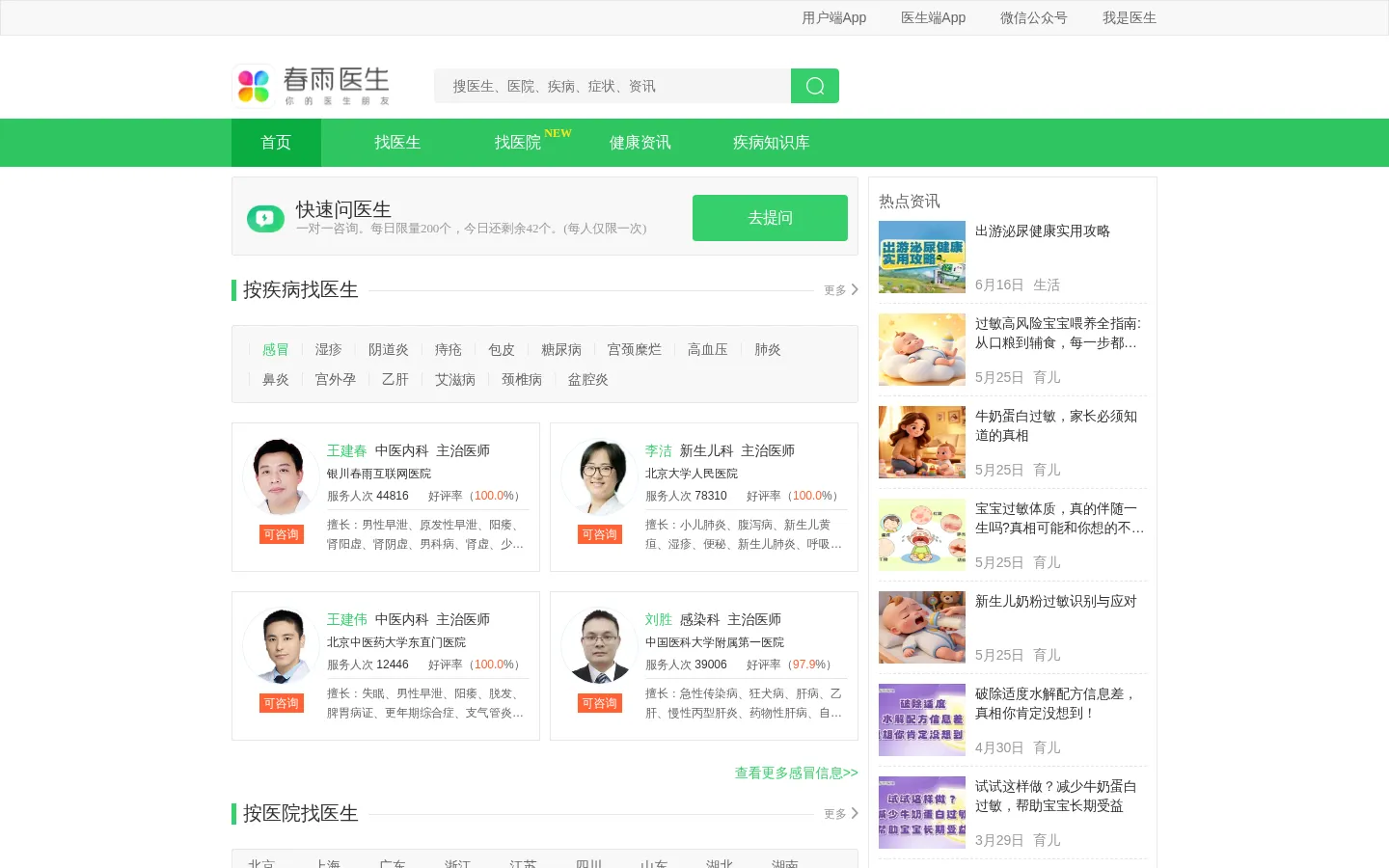Open article 牛奶蛋白过敏，家长必须知道的真相
This screenshot has height=868, width=1389.
click(1056, 425)
